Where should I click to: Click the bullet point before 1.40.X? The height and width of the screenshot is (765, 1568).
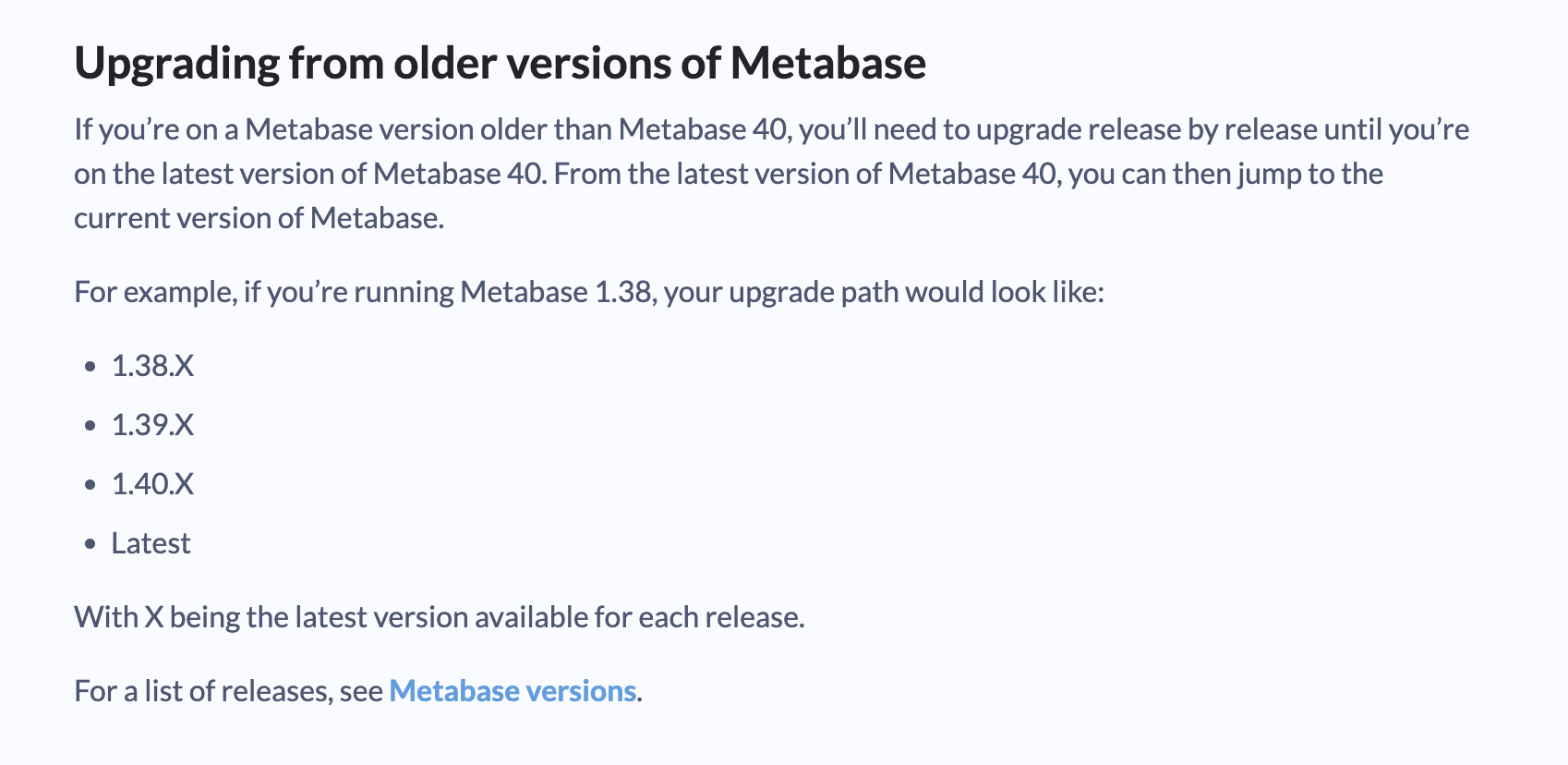(x=90, y=485)
